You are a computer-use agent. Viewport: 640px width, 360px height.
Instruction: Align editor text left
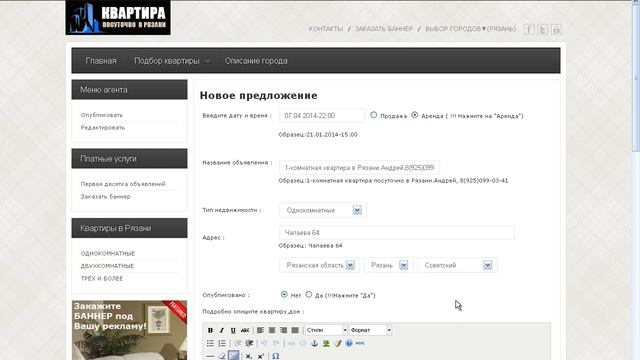coord(260,330)
